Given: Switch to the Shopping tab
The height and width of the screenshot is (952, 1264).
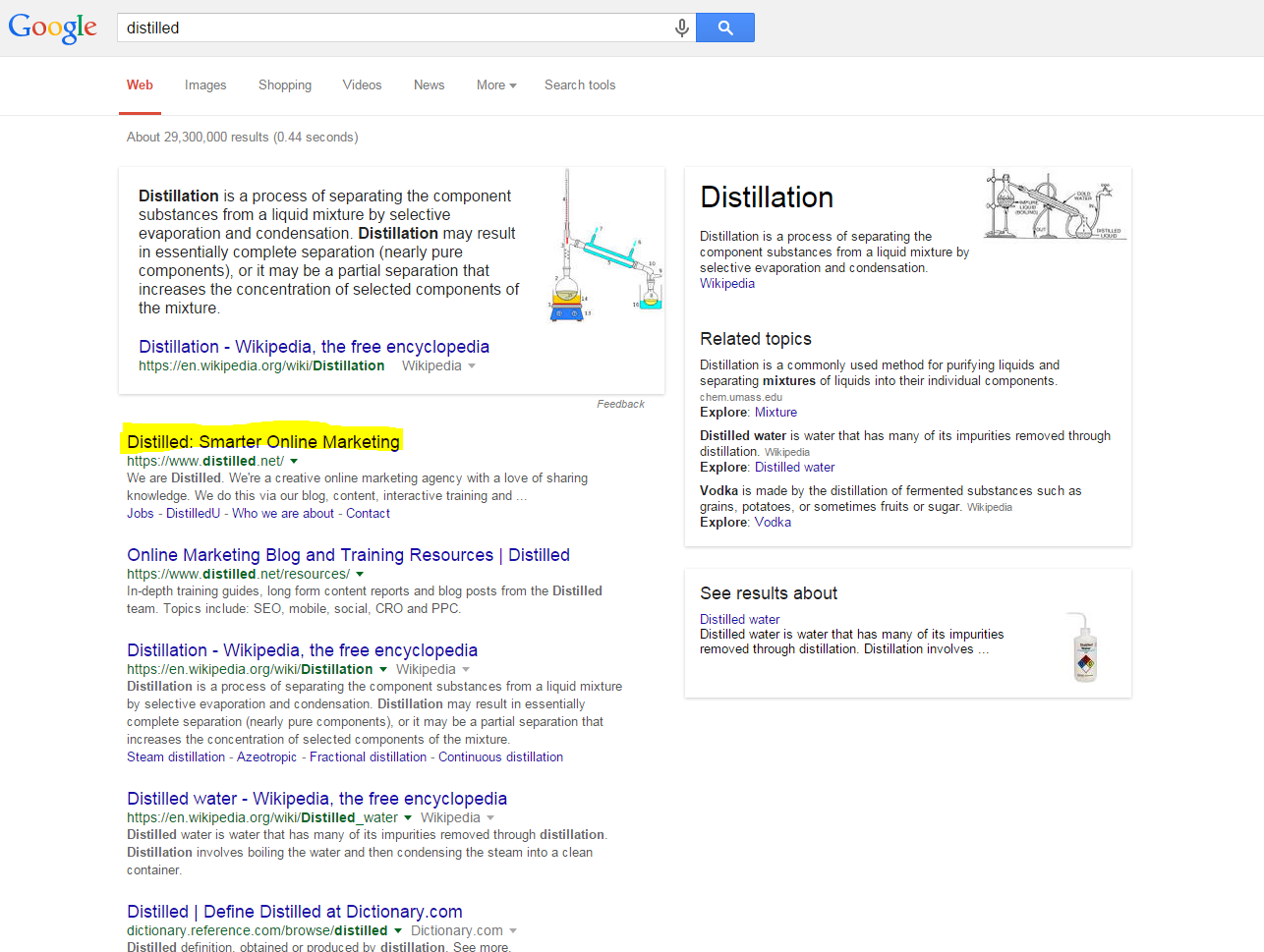Looking at the screenshot, I should (x=285, y=85).
